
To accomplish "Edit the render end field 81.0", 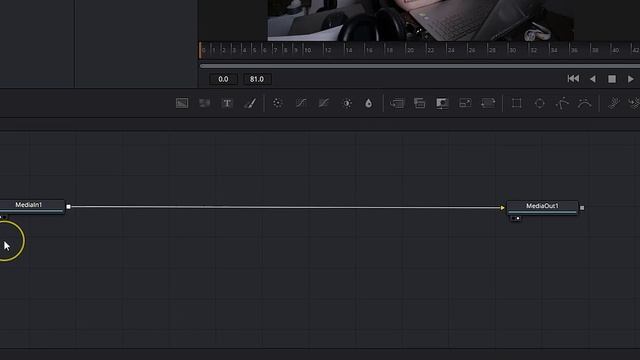I will (x=257, y=79).
